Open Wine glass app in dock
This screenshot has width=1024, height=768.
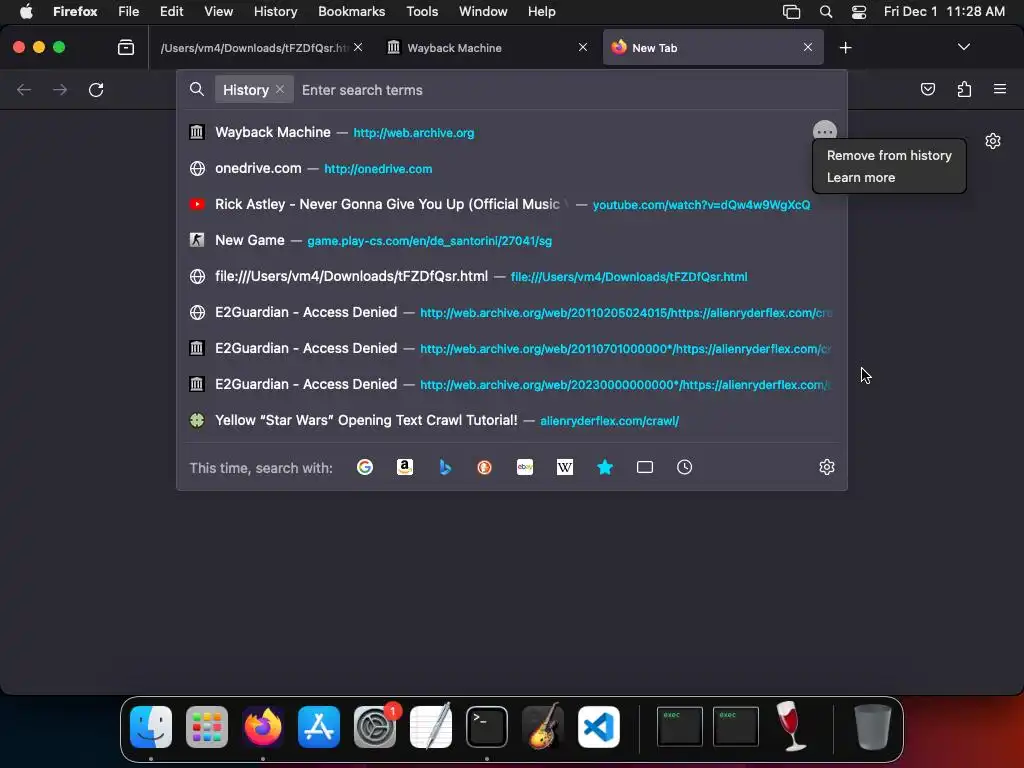[x=792, y=726]
